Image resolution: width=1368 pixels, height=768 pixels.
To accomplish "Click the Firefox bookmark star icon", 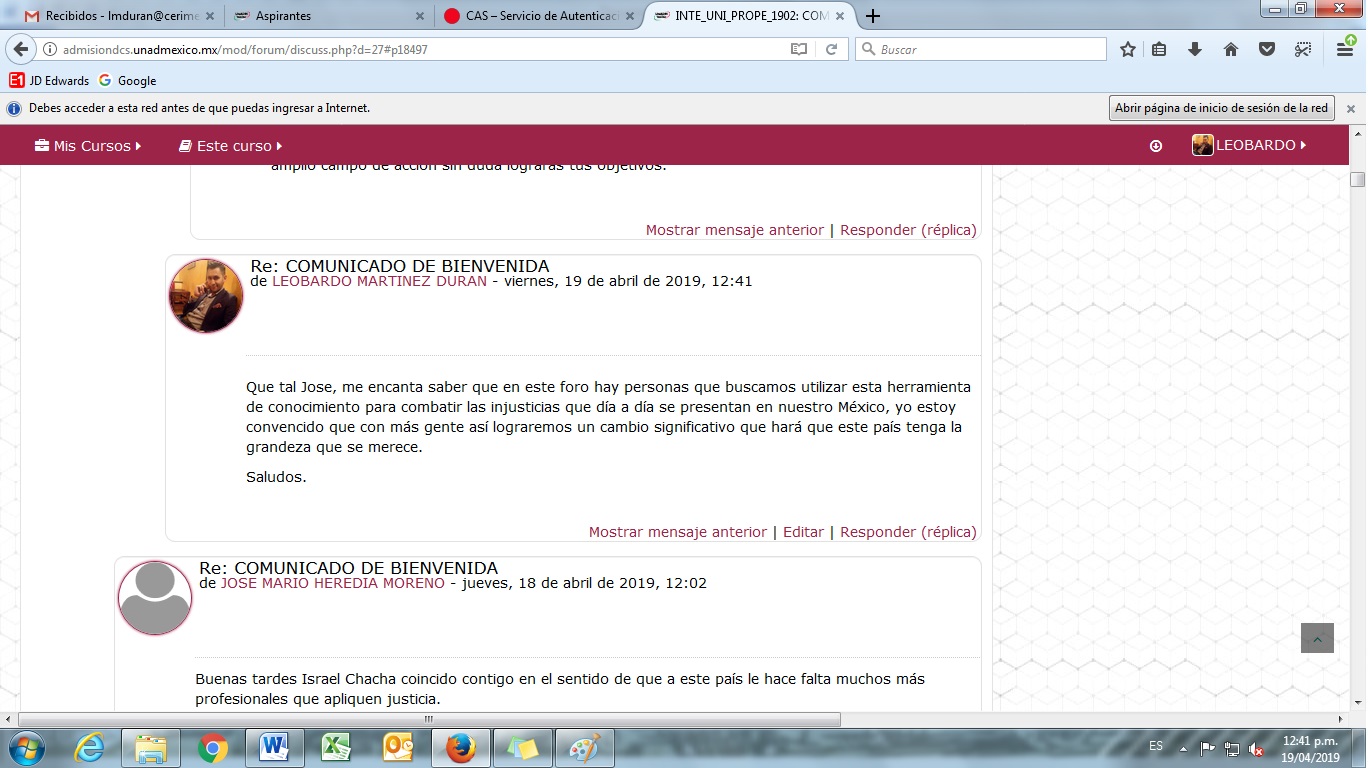I will point(1128,49).
